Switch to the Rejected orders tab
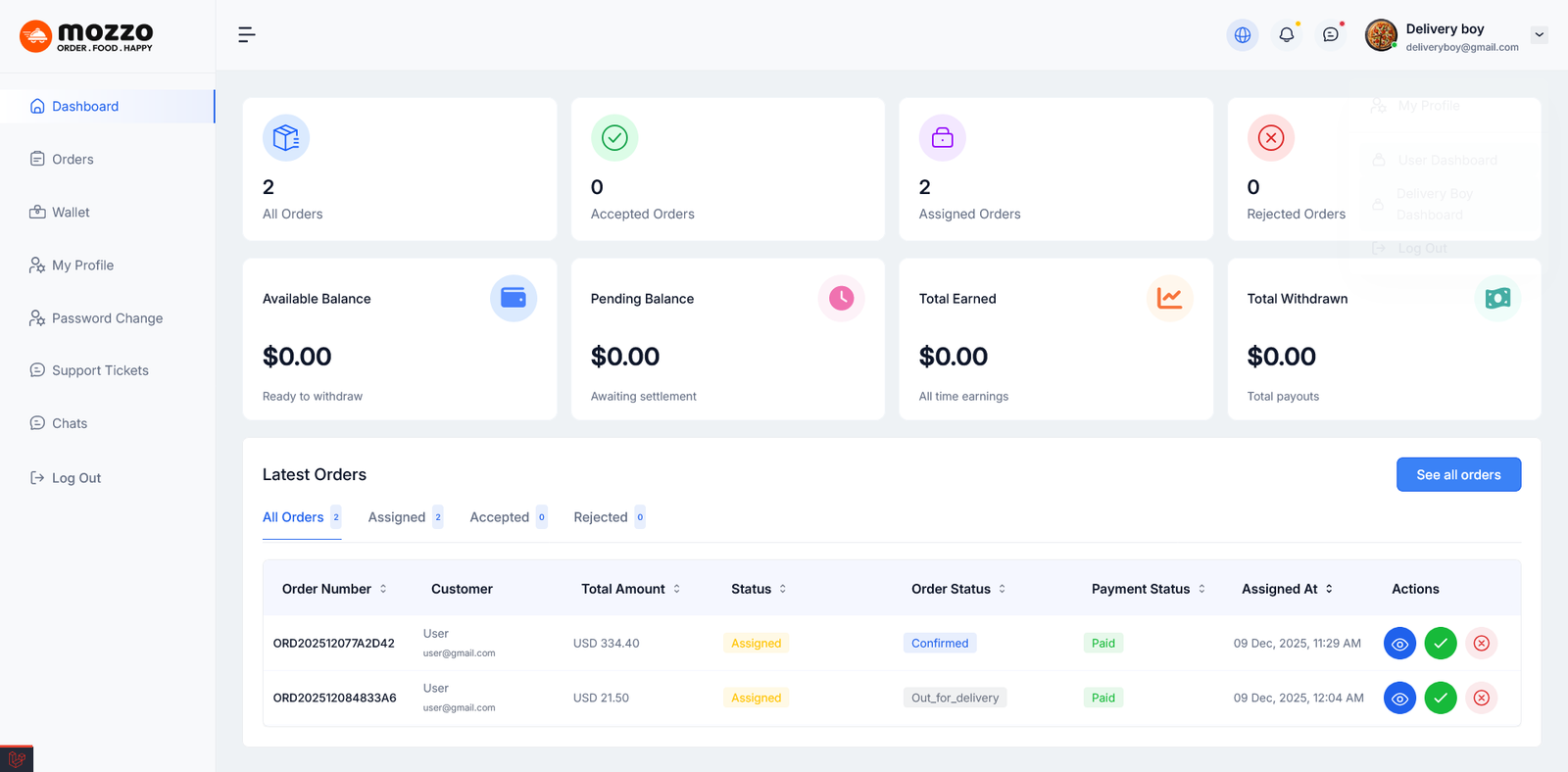 pyautogui.click(x=601, y=517)
